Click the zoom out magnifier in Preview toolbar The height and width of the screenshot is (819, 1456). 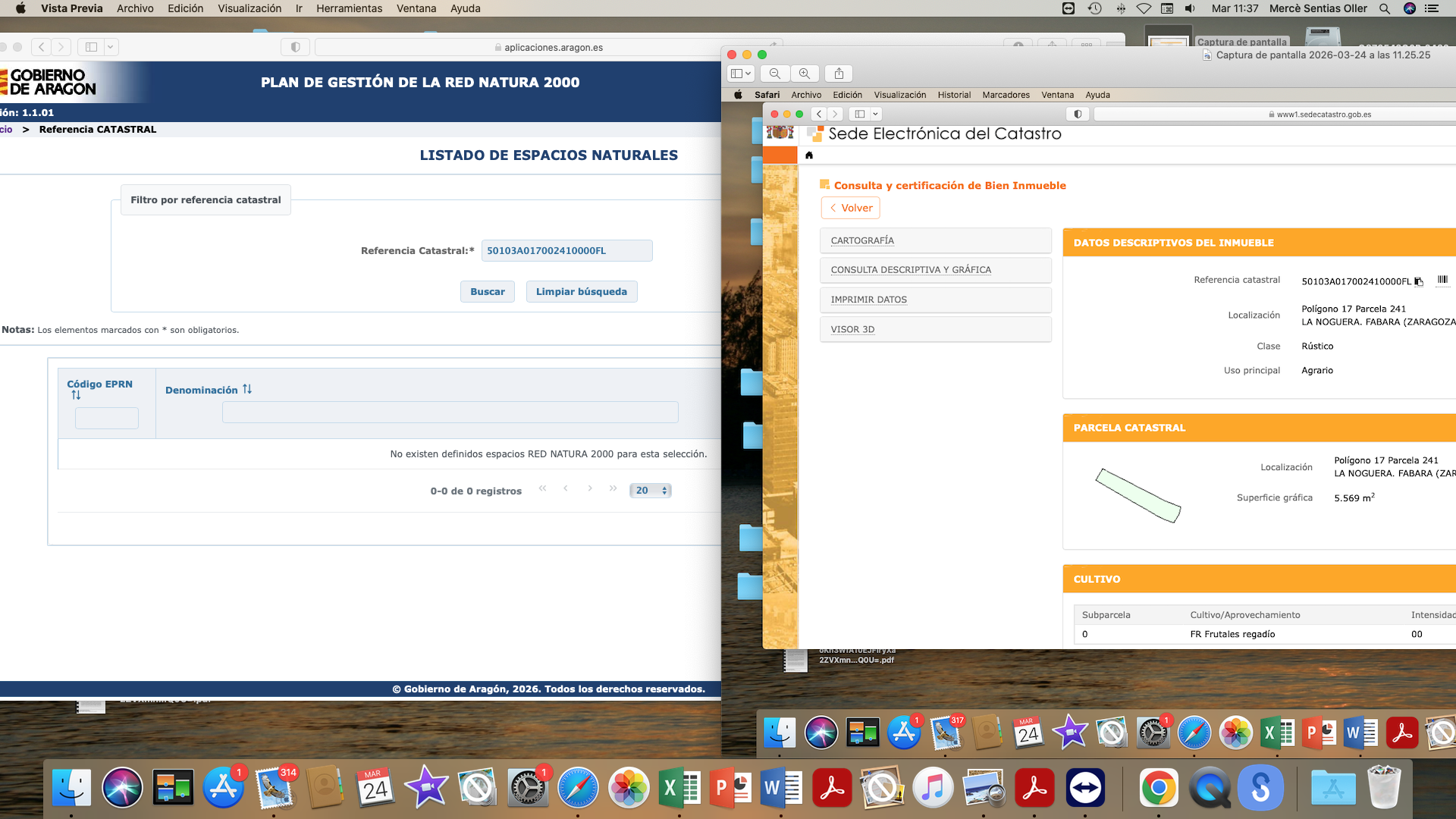click(774, 74)
